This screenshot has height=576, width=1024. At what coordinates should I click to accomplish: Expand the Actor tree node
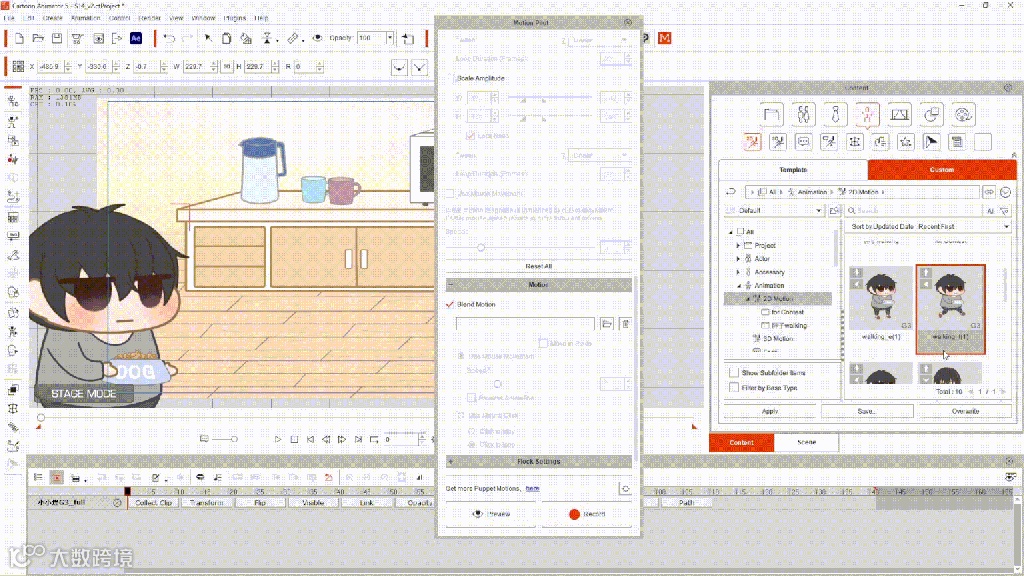[x=739, y=259]
